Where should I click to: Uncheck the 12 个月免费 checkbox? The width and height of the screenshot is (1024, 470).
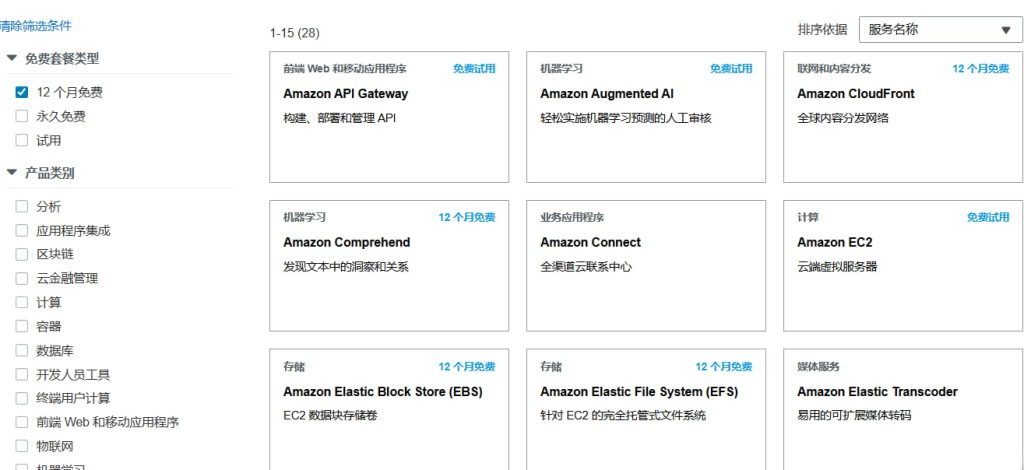tap(22, 92)
